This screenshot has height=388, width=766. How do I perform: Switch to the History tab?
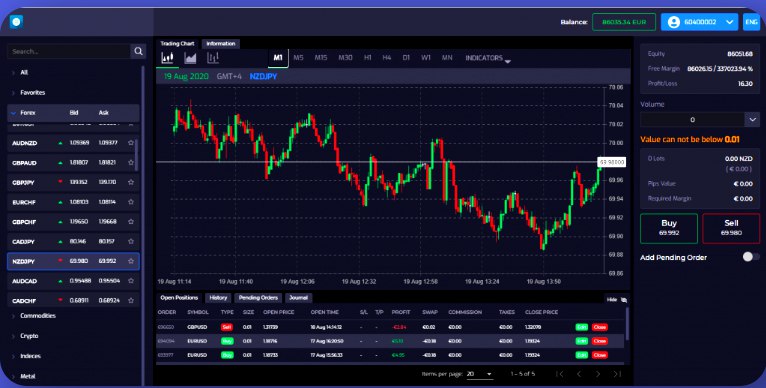pyautogui.click(x=218, y=298)
